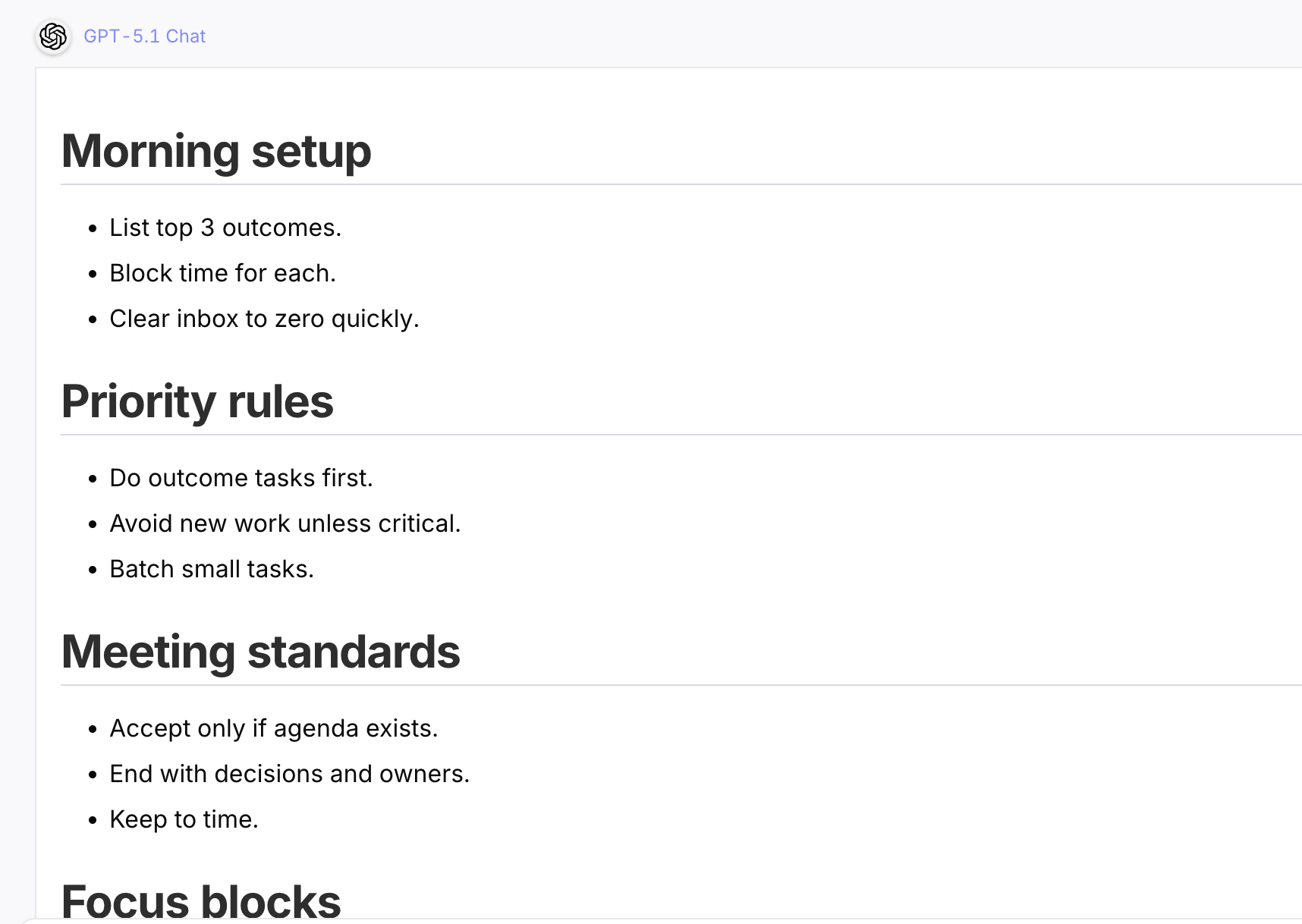The height and width of the screenshot is (924, 1302).
Task: Select the 'Batch small tasks.' line
Action: pos(212,569)
